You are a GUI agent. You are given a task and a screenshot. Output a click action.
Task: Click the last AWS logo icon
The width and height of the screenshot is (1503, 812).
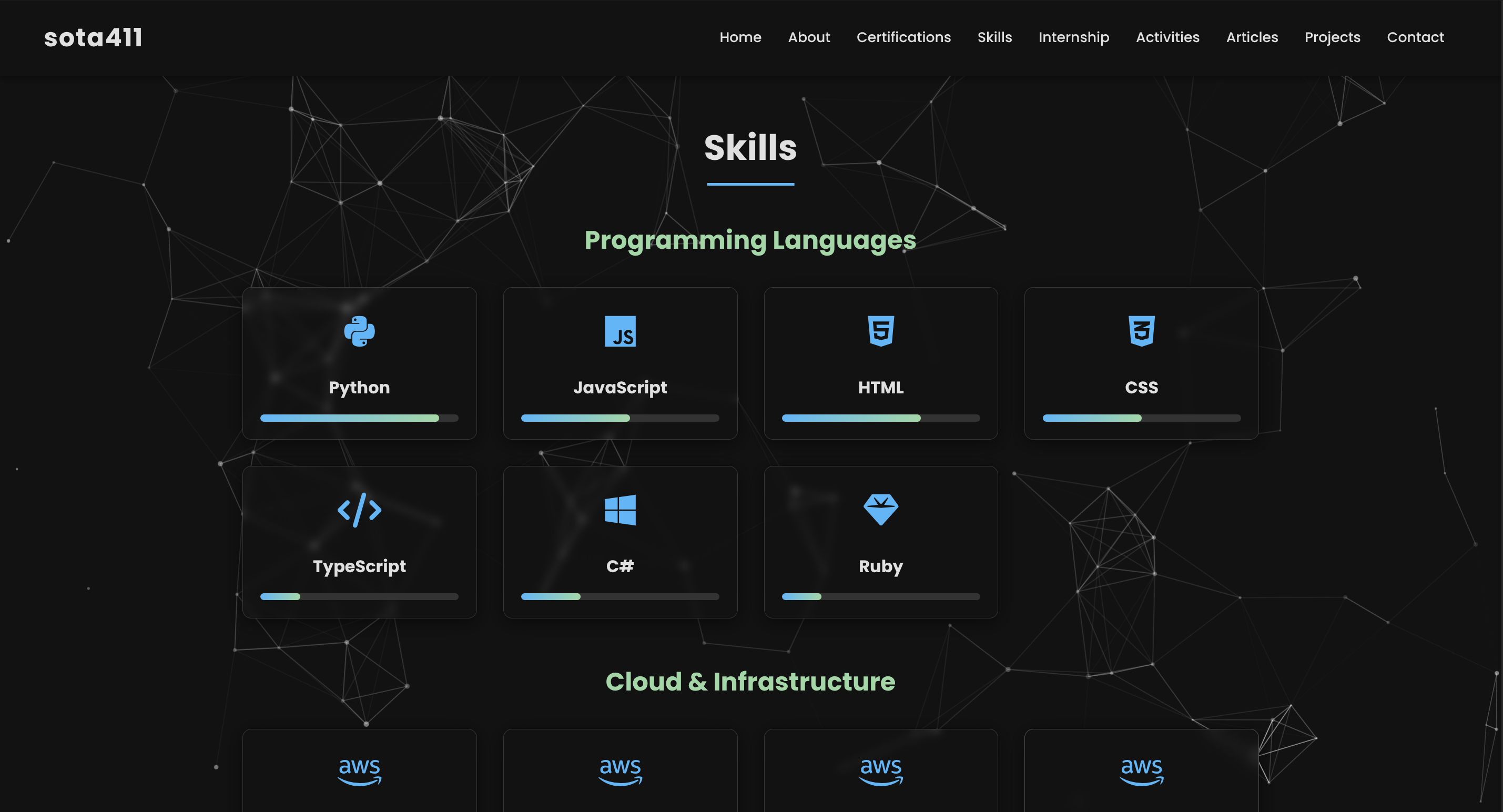coord(1141,771)
